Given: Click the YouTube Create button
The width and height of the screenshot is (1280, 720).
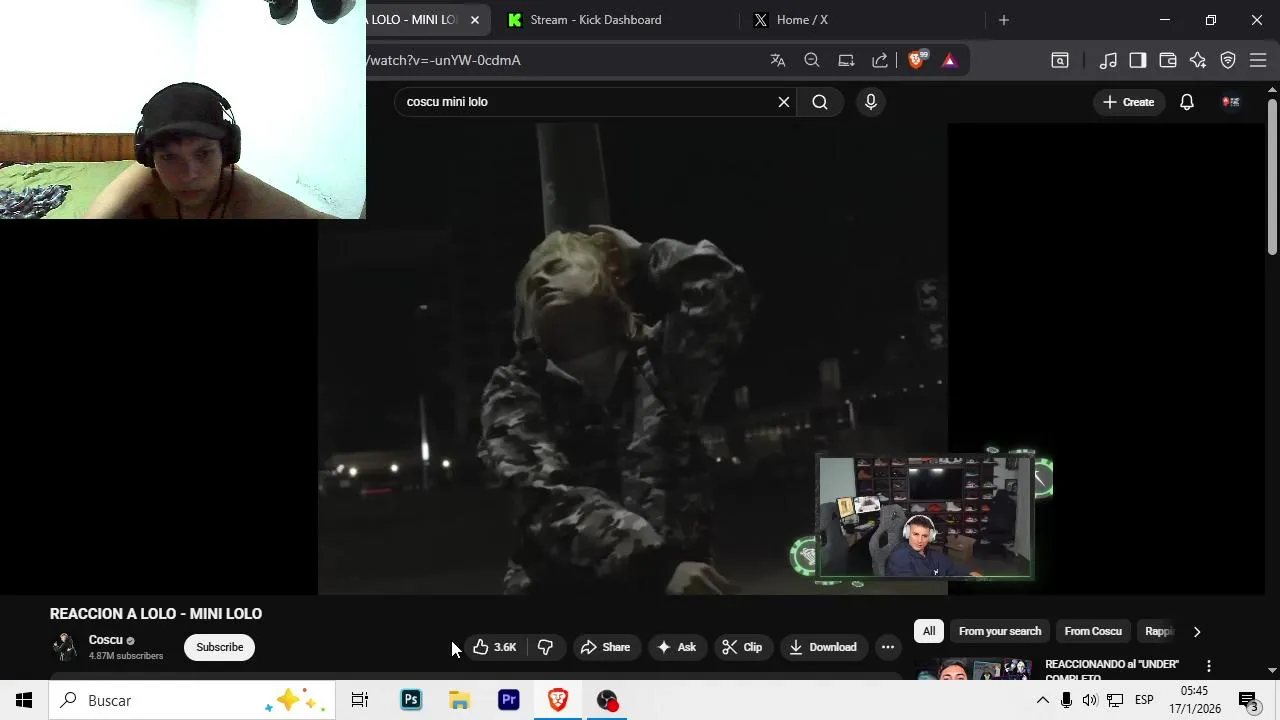Looking at the screenshot, I should pyautogui.click(x=1129, y=102).
